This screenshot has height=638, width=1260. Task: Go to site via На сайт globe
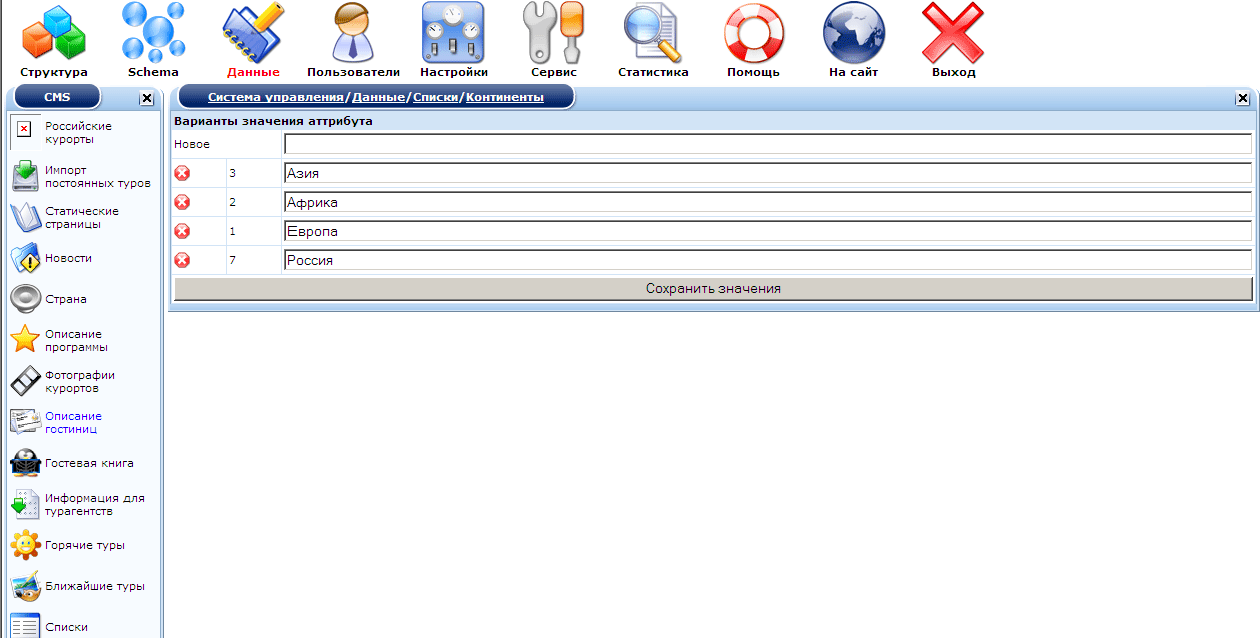(853, 33)
